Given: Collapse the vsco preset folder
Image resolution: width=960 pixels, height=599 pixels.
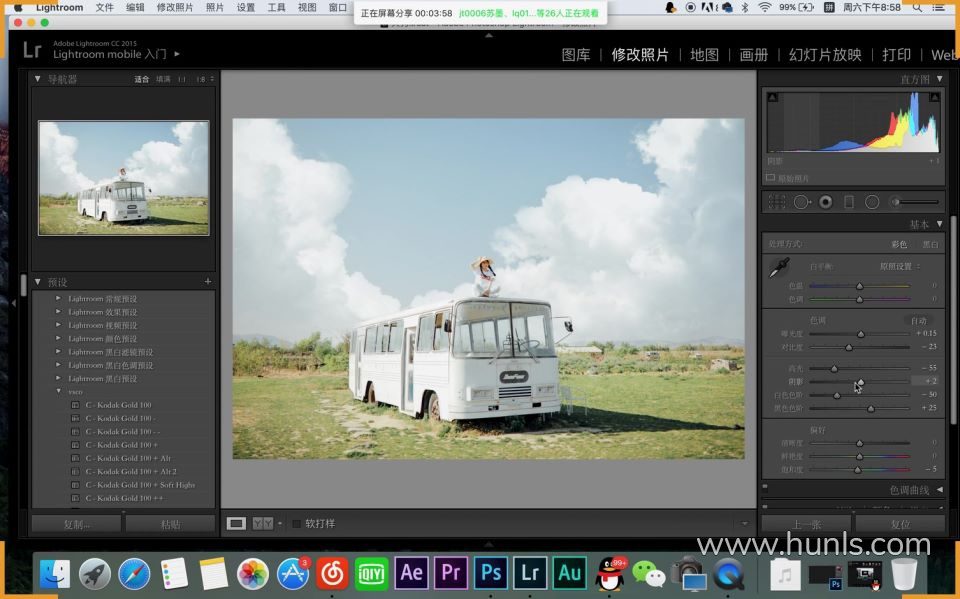Looking at the screenshot, I should [x=58, y=391].
